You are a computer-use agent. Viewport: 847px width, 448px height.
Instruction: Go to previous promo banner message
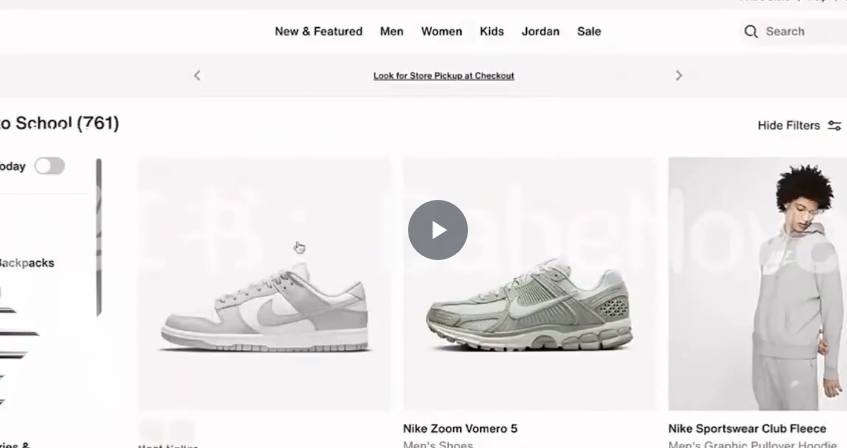click(197, 76)
